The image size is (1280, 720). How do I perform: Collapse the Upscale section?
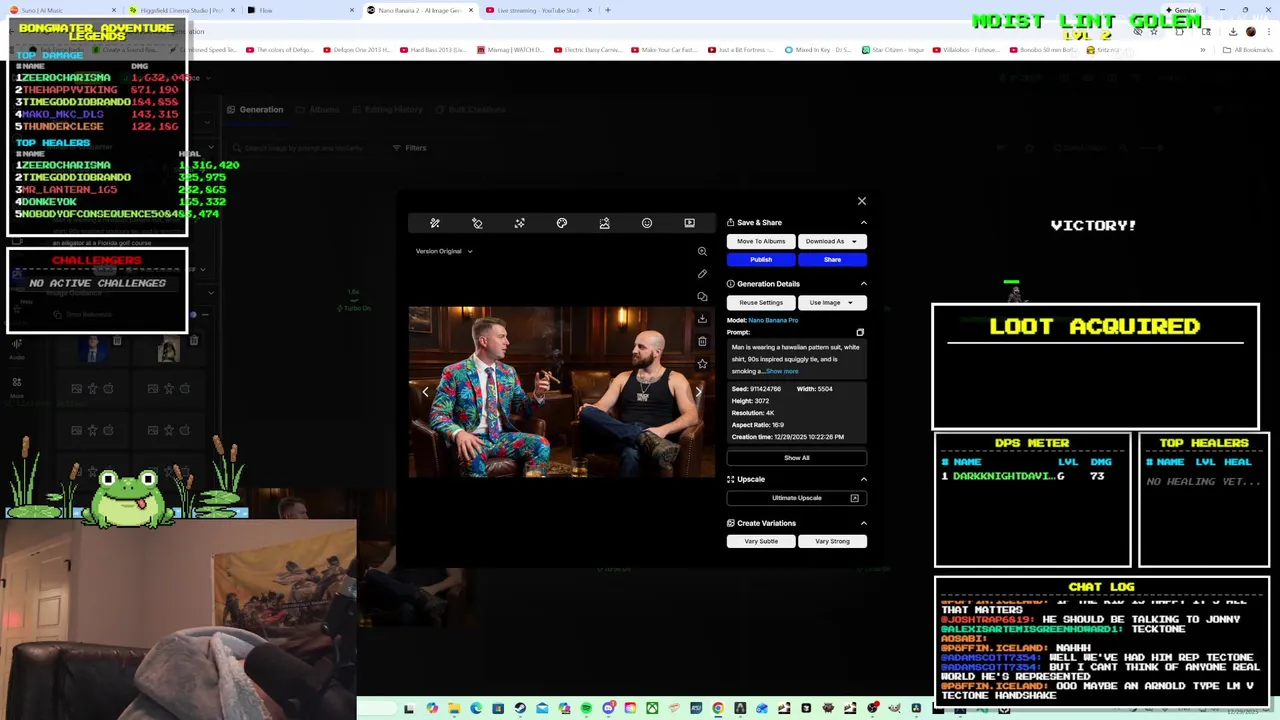click(x=864, y=479)
